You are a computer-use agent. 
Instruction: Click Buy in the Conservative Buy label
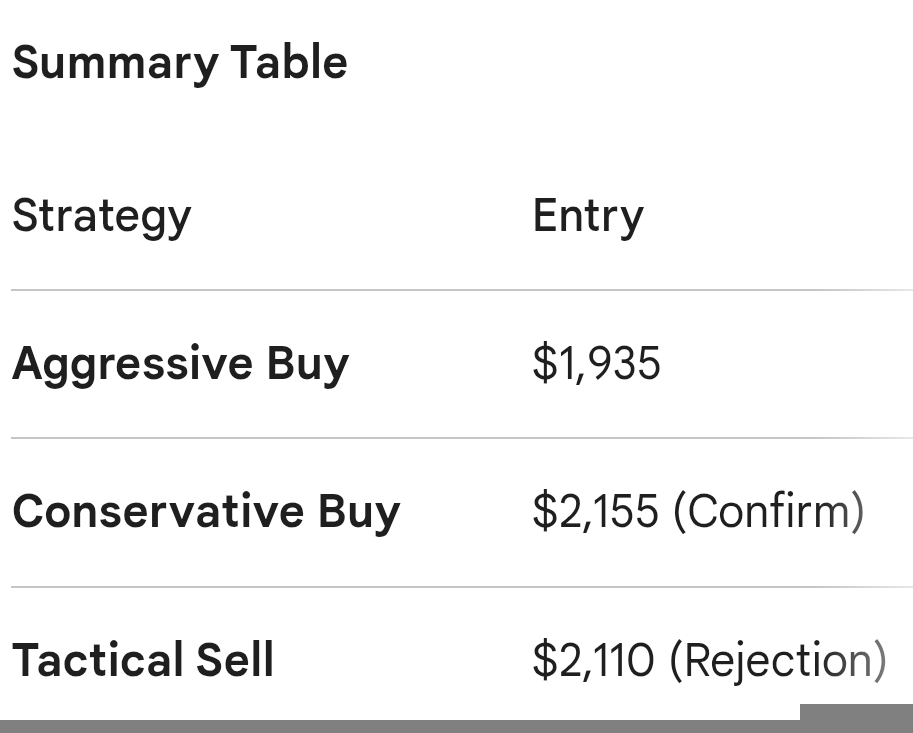[359, 512]
